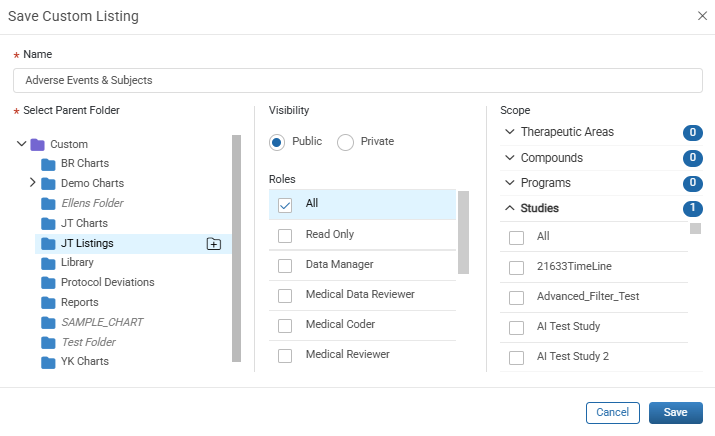Image resolution: width=715 pixels, height=436 pixels.
Task: Select the purple Custom root folder icon
Action: (x=37, y=145)
